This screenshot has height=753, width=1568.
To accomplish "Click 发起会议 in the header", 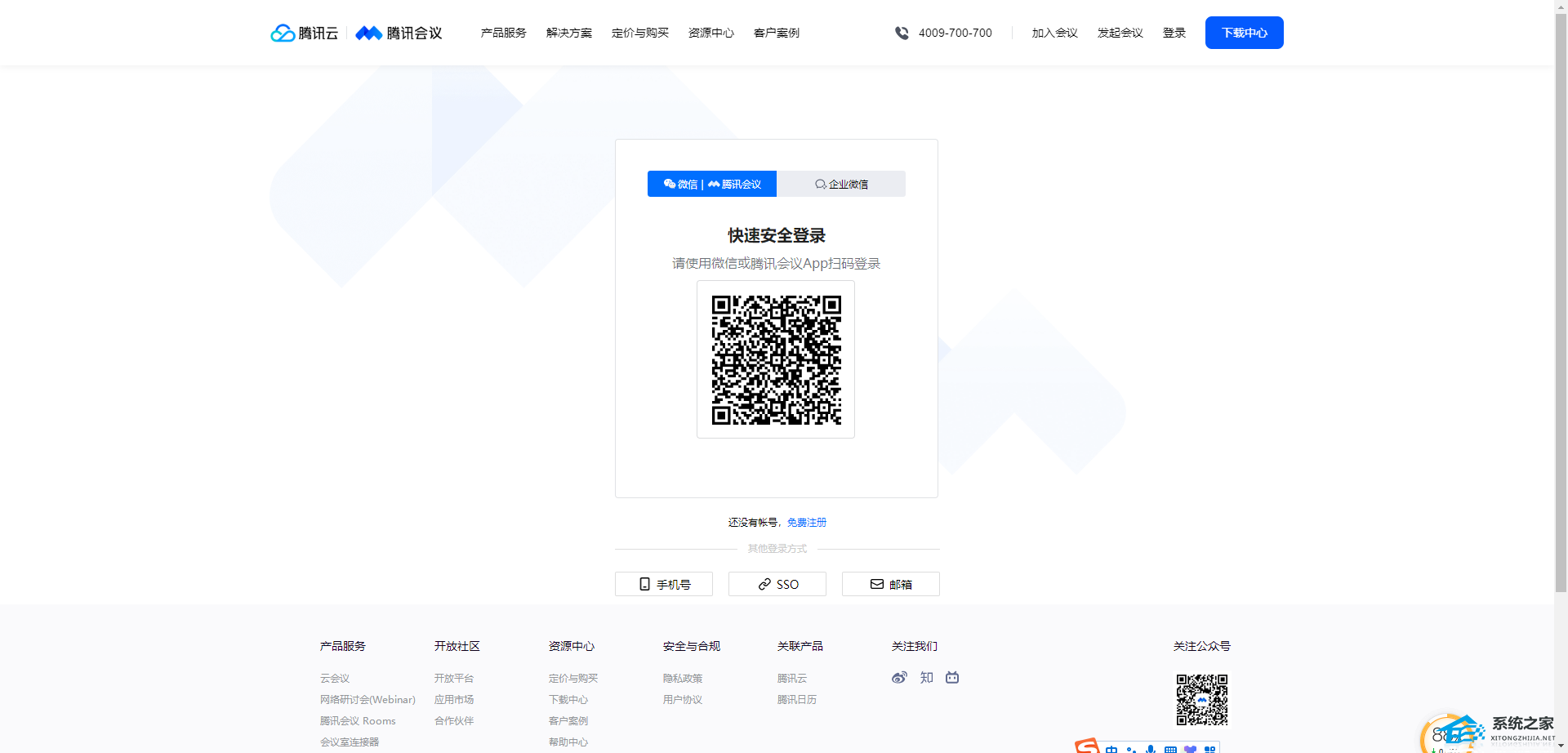I will [x=1120, y=33].
